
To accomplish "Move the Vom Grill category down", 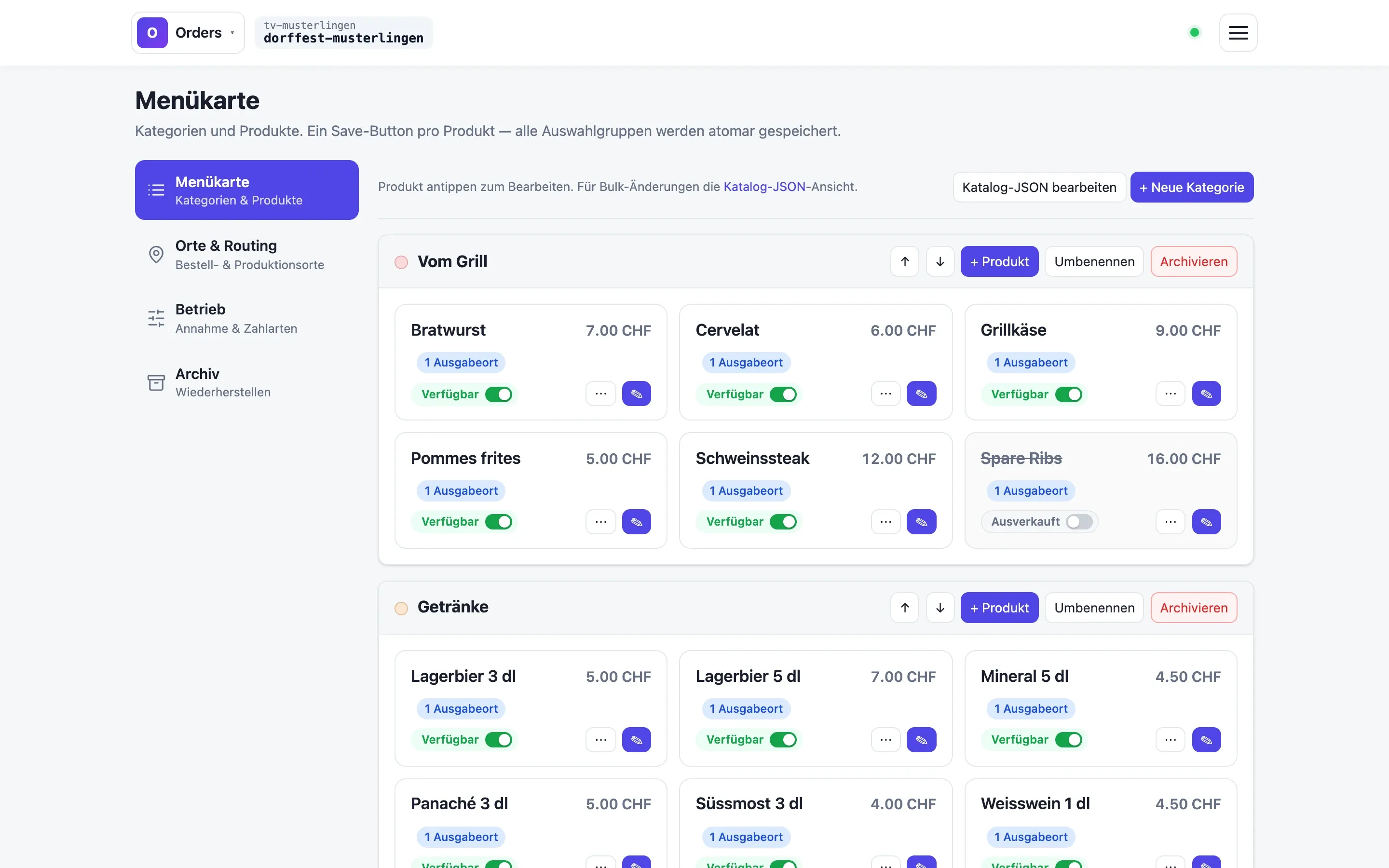I will tap(940, 262).
